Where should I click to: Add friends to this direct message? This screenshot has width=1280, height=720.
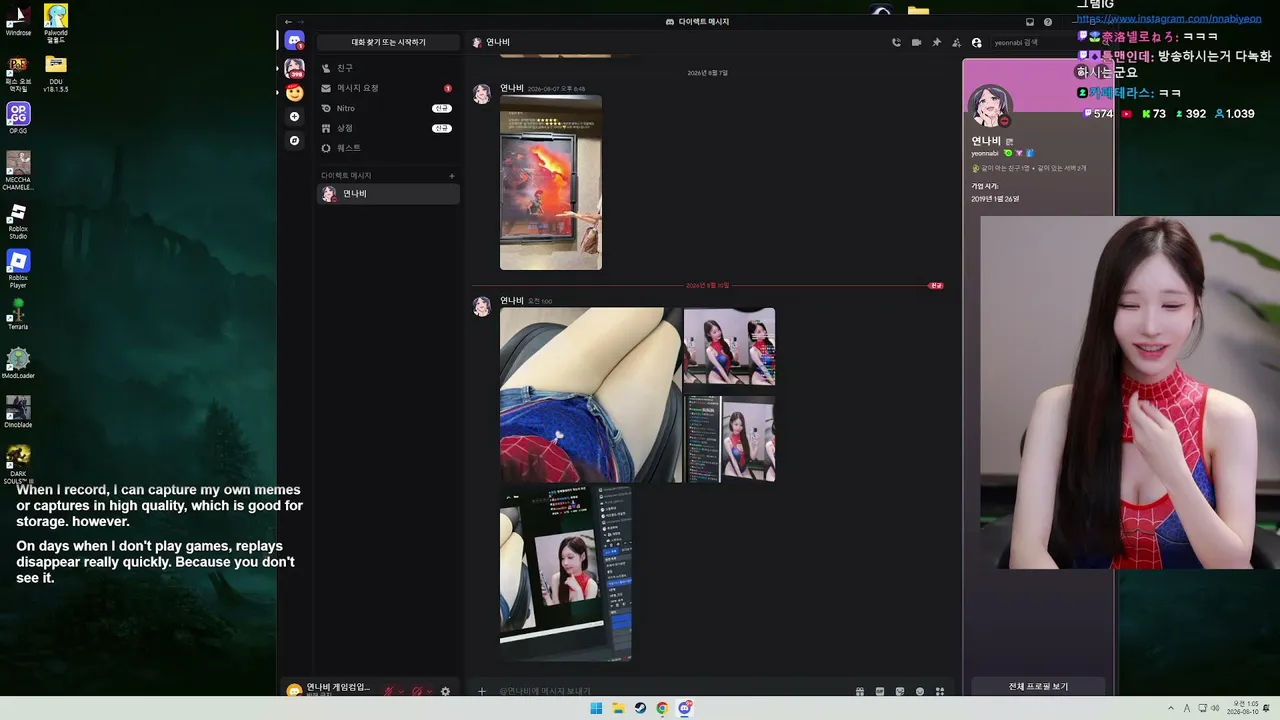956,43
